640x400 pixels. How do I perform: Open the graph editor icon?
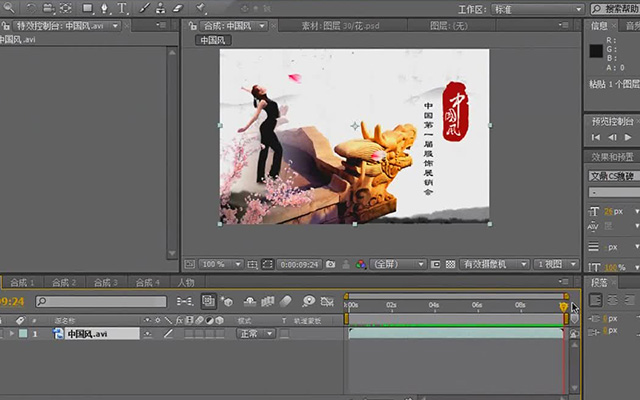pos(327,302)
